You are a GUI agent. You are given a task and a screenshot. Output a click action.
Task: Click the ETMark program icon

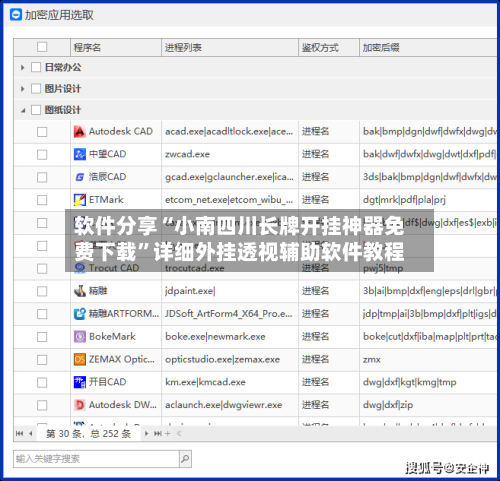tap(79, 200)
